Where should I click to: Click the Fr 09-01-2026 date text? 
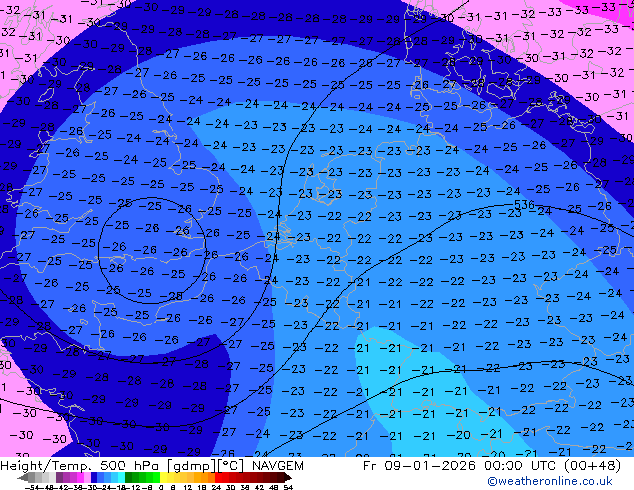pos(419,466)
